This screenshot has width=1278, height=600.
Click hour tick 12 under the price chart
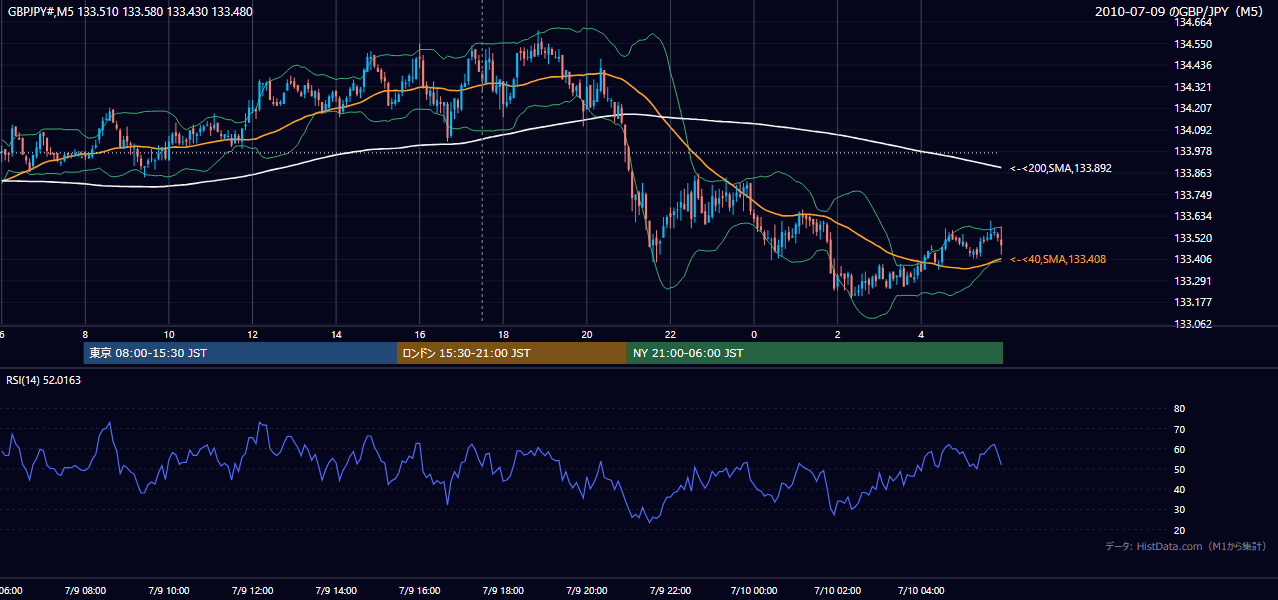252,334
